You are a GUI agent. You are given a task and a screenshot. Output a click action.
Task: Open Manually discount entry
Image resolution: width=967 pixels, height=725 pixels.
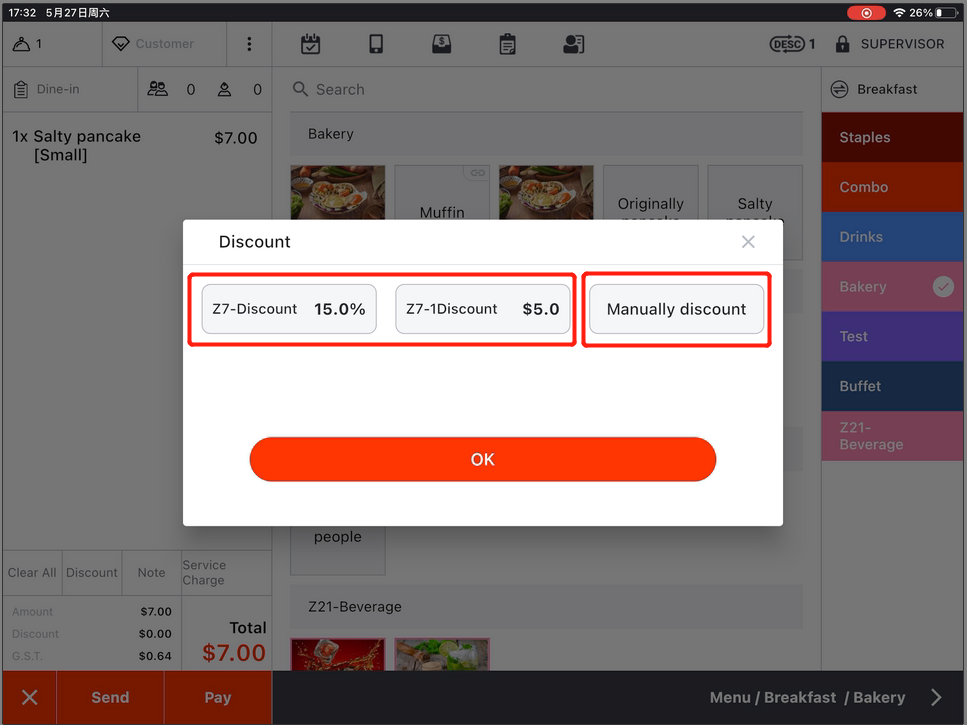coord(676,309)
